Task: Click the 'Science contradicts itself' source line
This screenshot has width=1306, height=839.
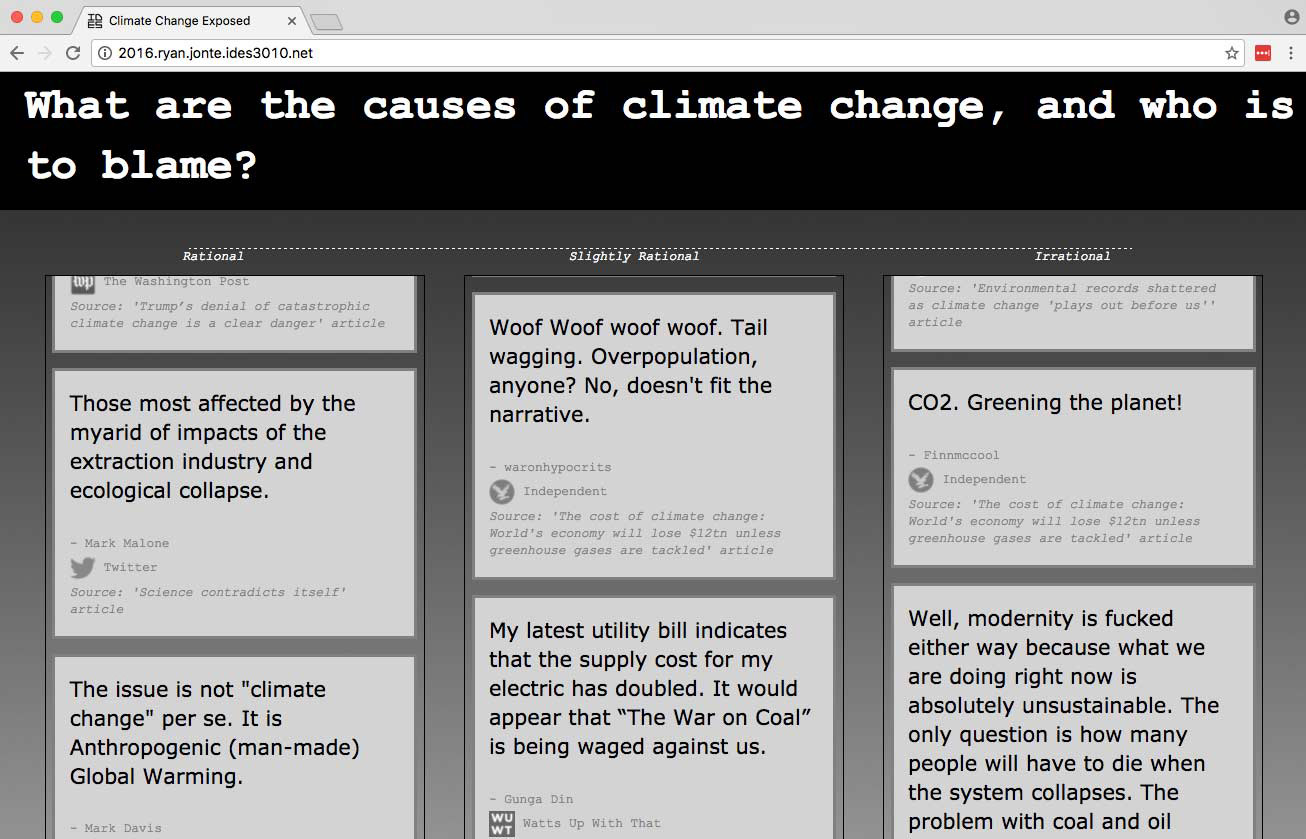Action: coord(208,600)
